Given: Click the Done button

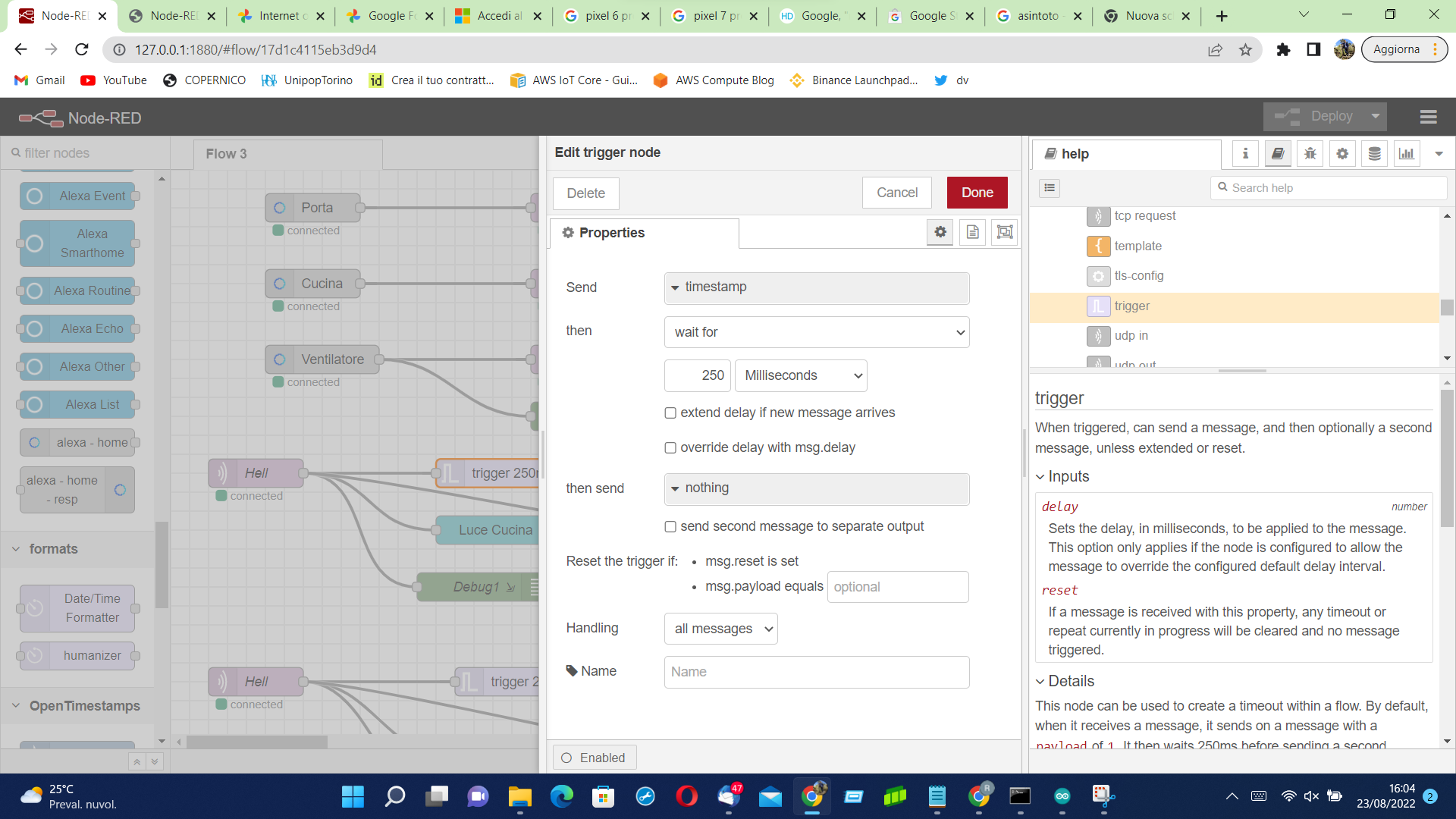Looking at the screenshot, I should tap(977, 193).
